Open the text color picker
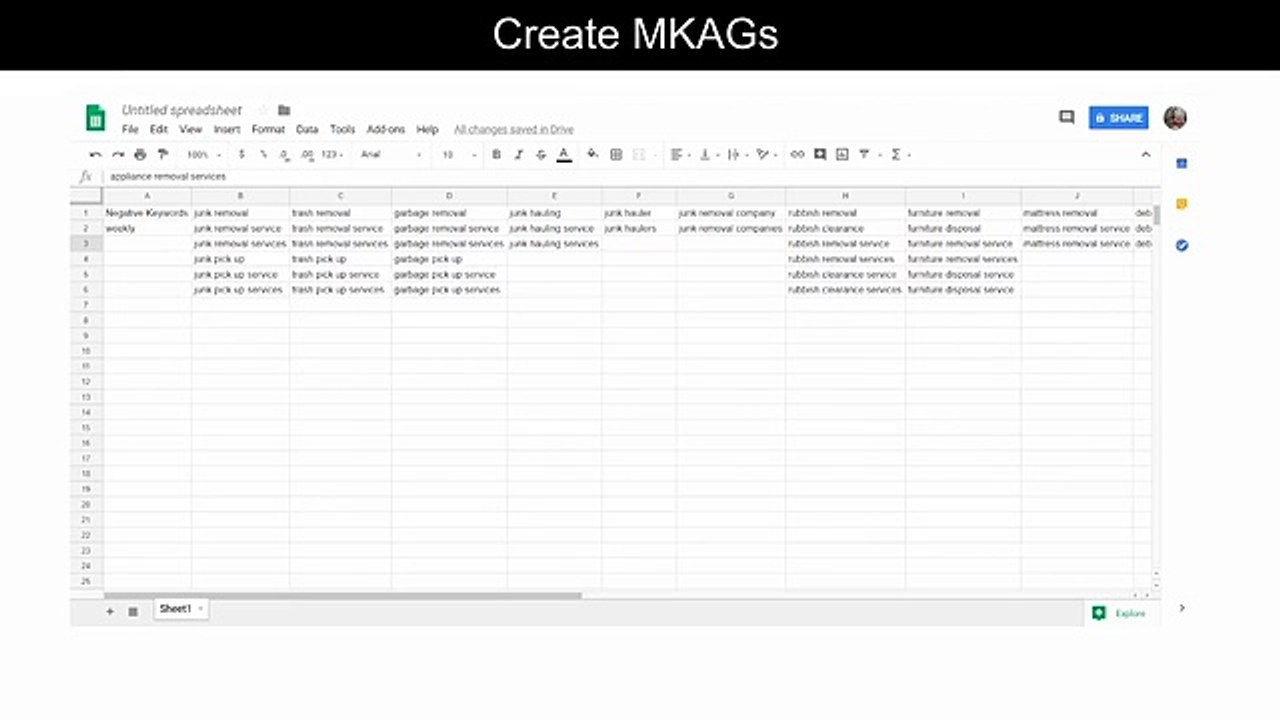This screenshot has height=720, width=1280. coord(564,155)
